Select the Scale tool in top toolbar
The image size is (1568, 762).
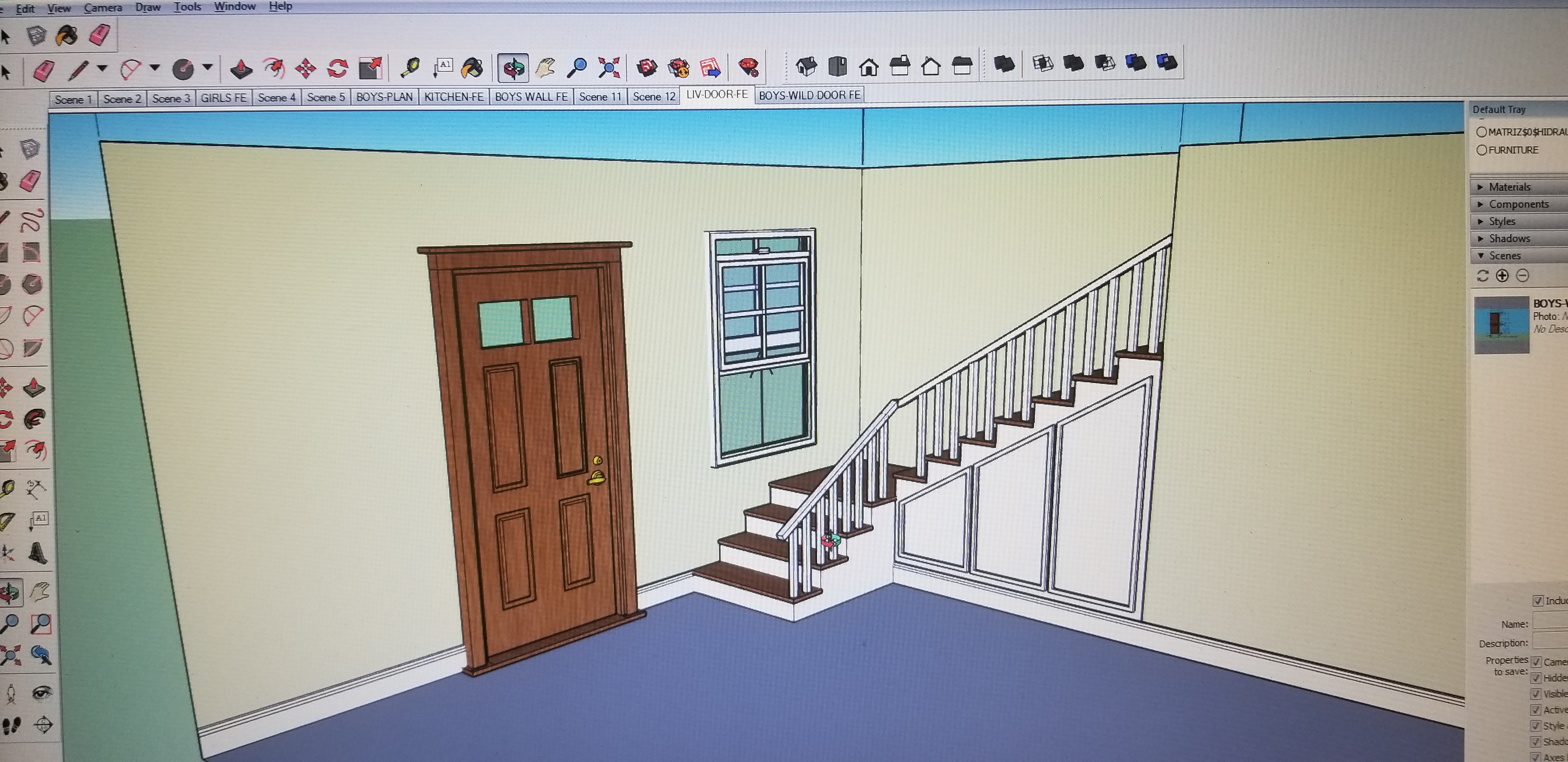coord(370,68)
